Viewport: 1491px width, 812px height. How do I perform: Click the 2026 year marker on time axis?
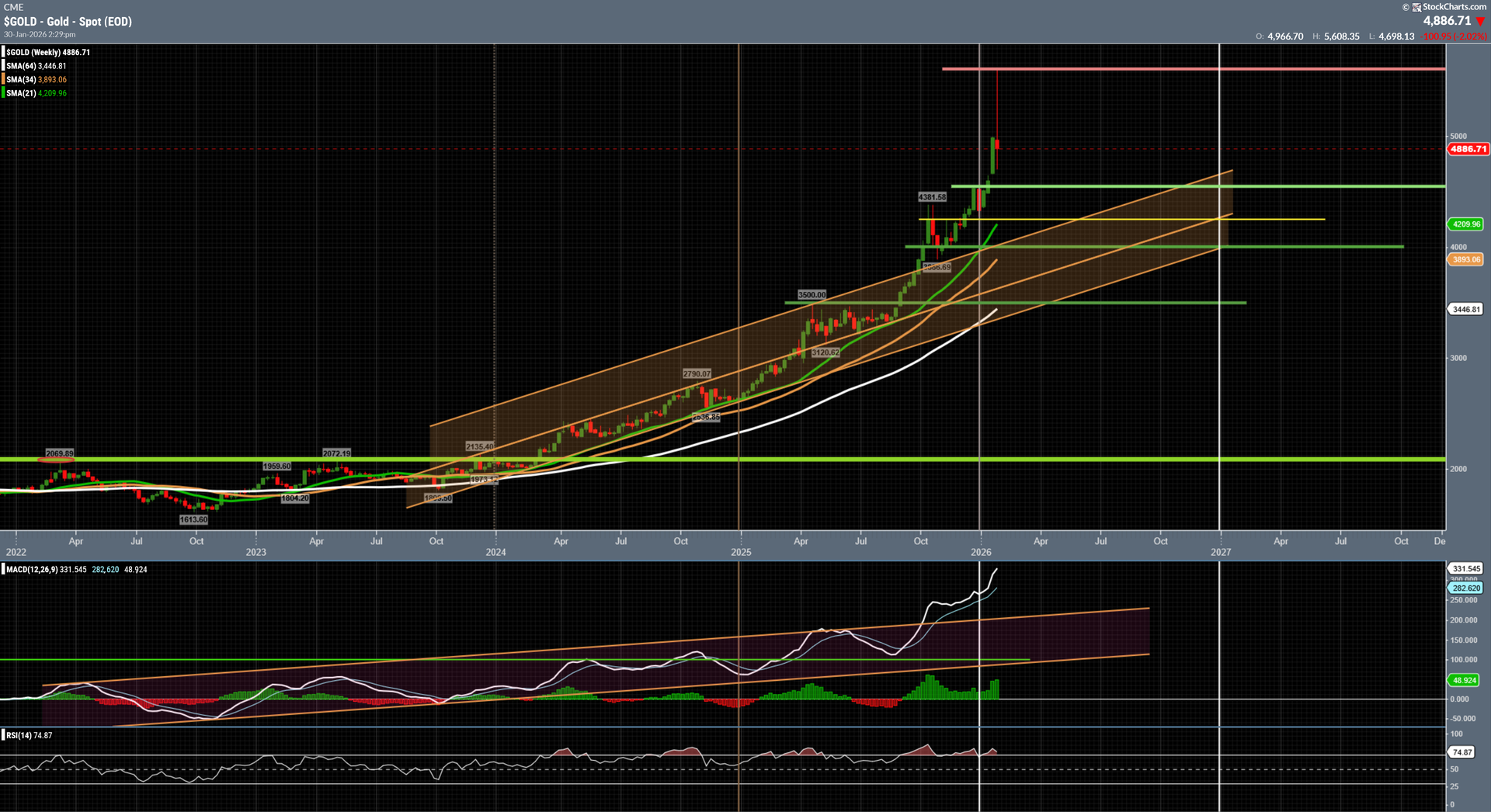[x=981, y=552]
